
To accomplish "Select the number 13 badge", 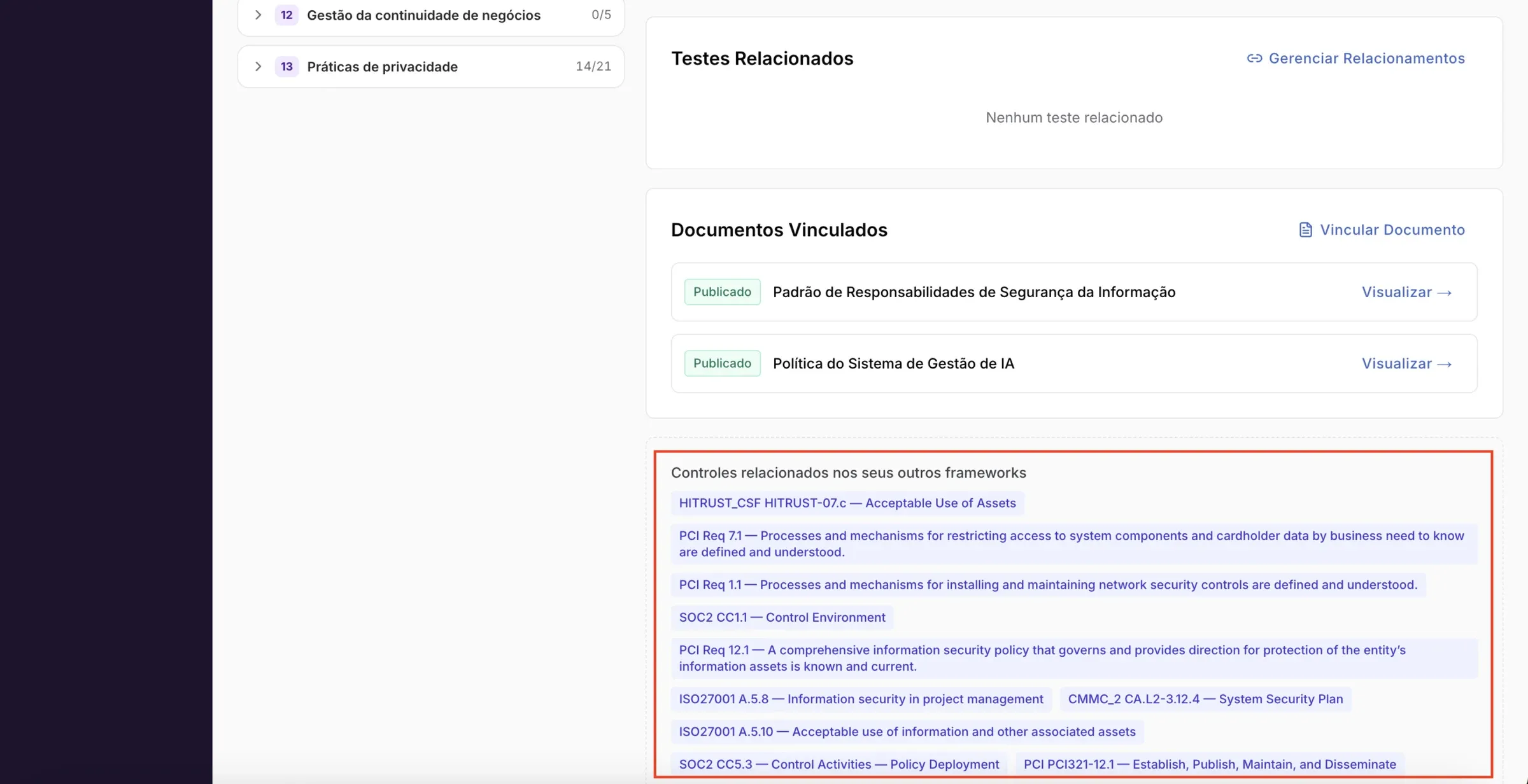I will (x=286, y=66).
